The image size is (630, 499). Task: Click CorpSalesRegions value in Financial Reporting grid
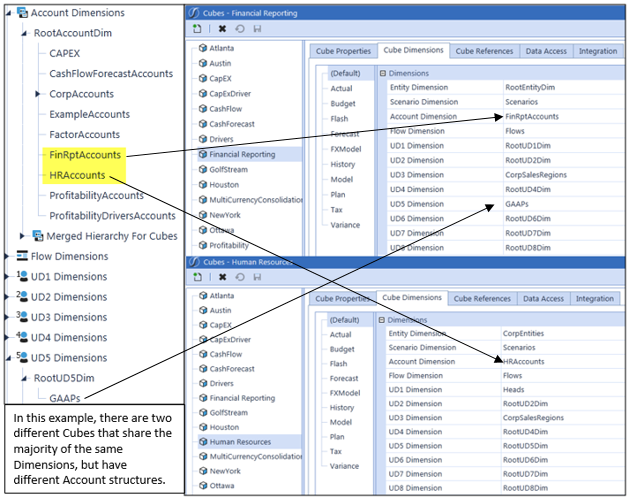click(x=536, y=175)
